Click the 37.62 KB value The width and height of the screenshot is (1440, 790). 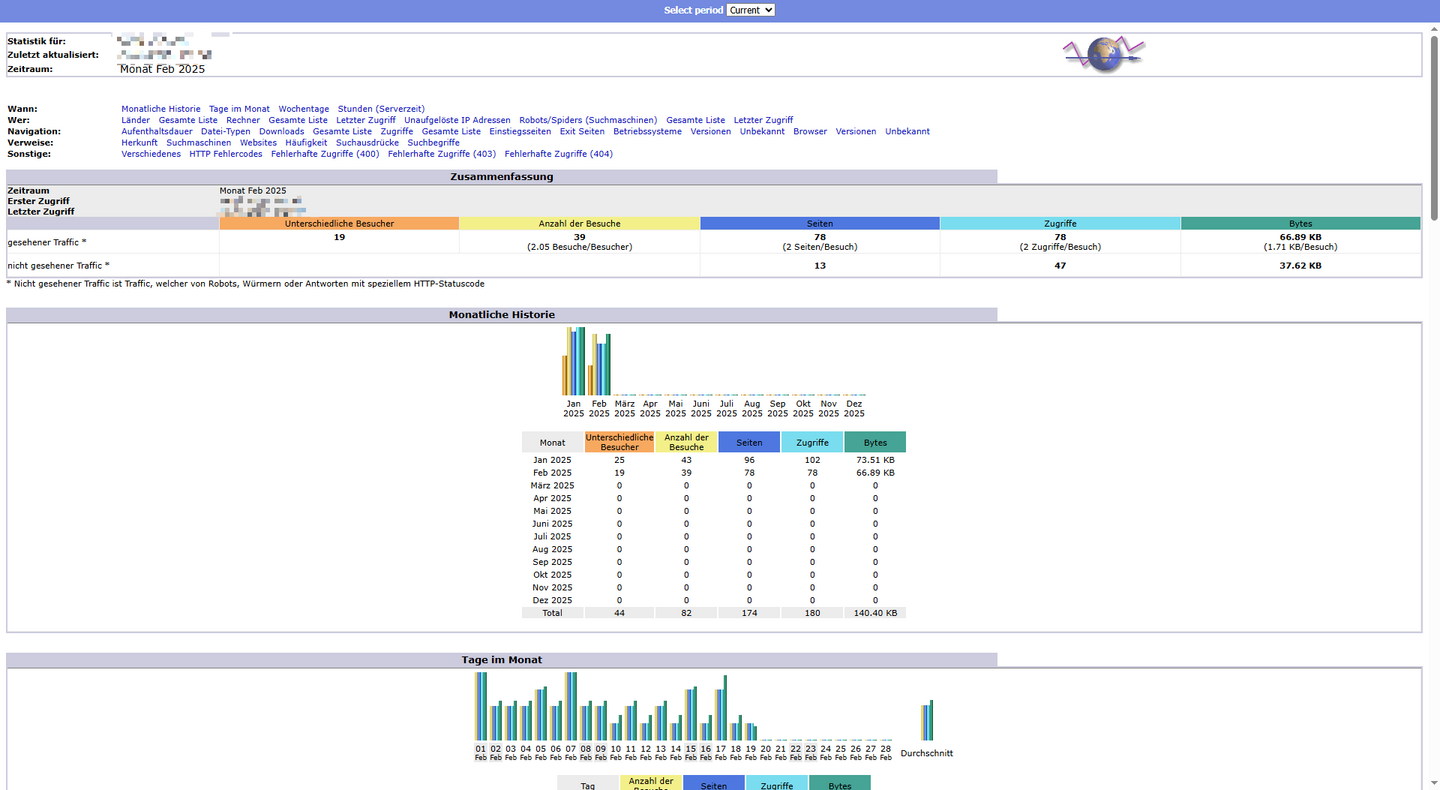coord(1300,266)
